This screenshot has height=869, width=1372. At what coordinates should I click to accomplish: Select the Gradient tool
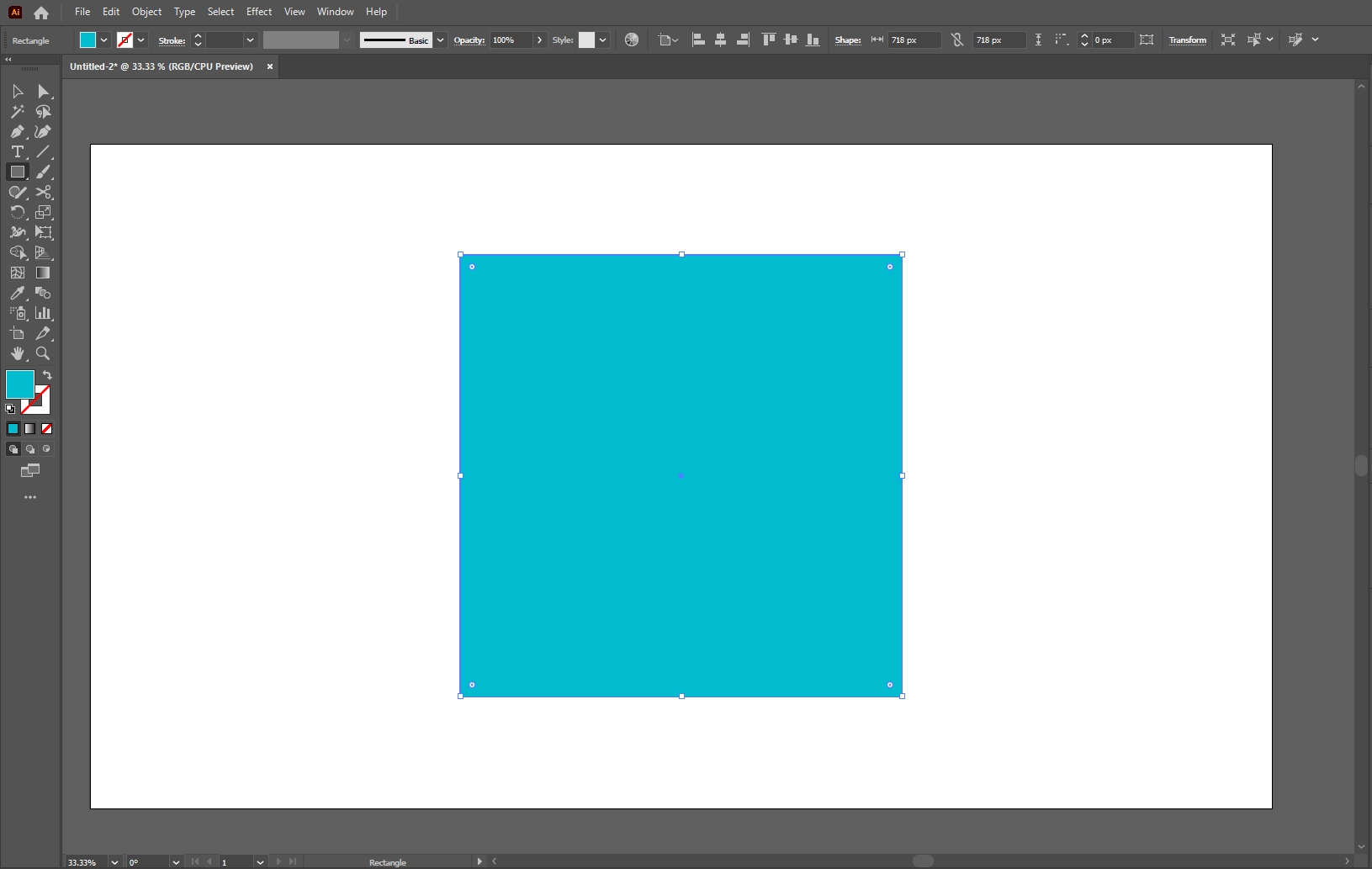pyautogui.click(x=43, y=273)
